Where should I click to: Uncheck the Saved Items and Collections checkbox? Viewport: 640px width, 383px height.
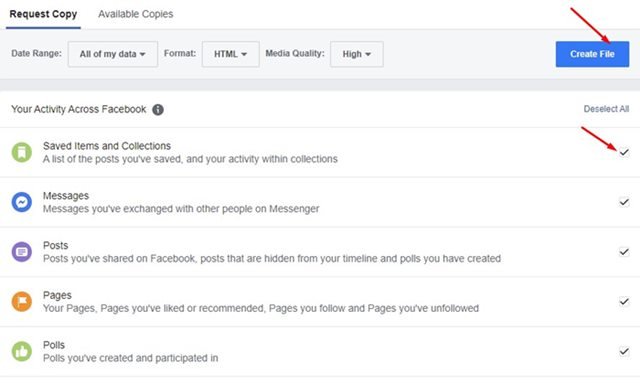click(624, 152)
